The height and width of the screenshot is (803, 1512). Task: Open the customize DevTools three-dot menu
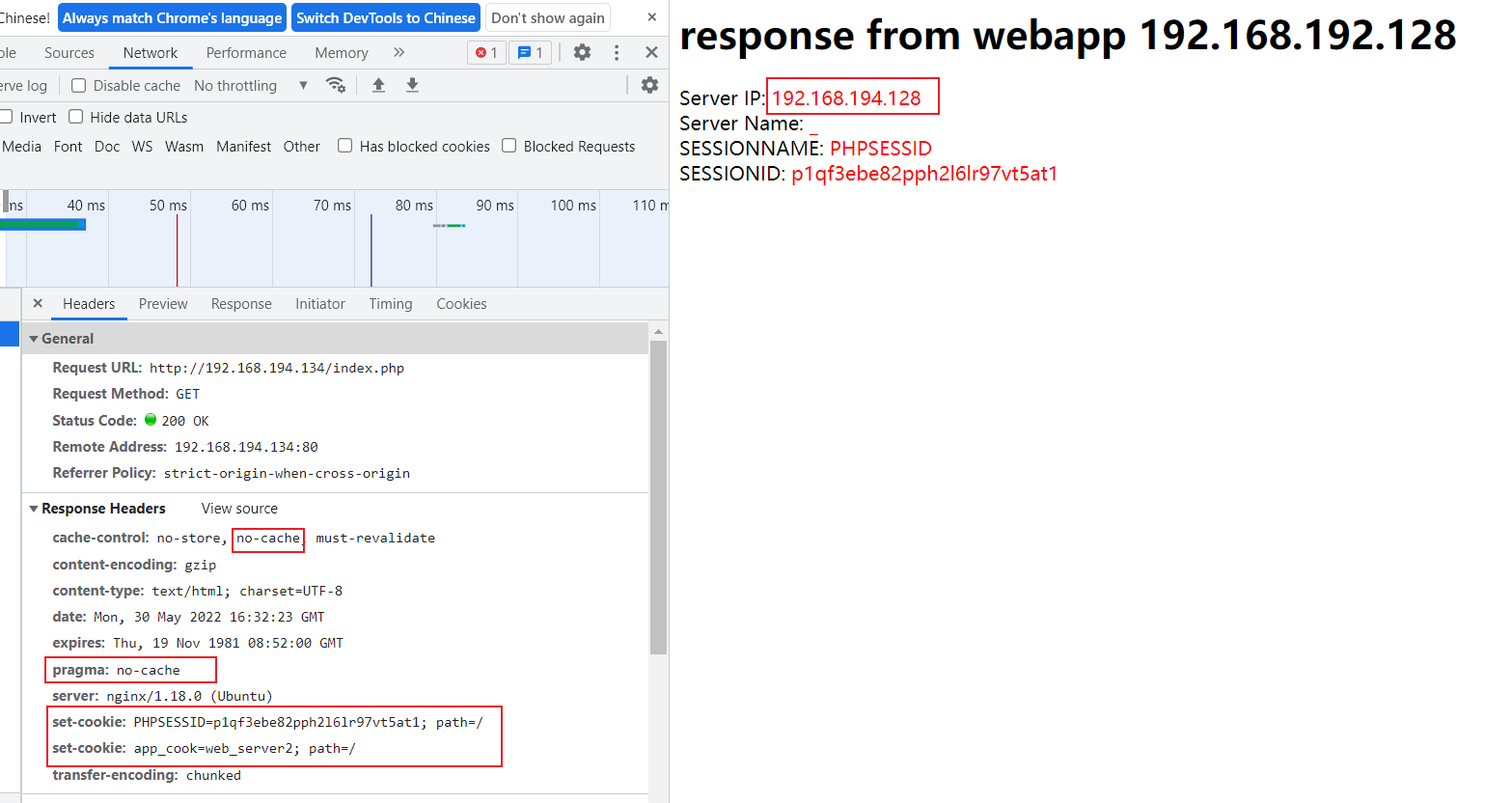[x=617, y=52]
